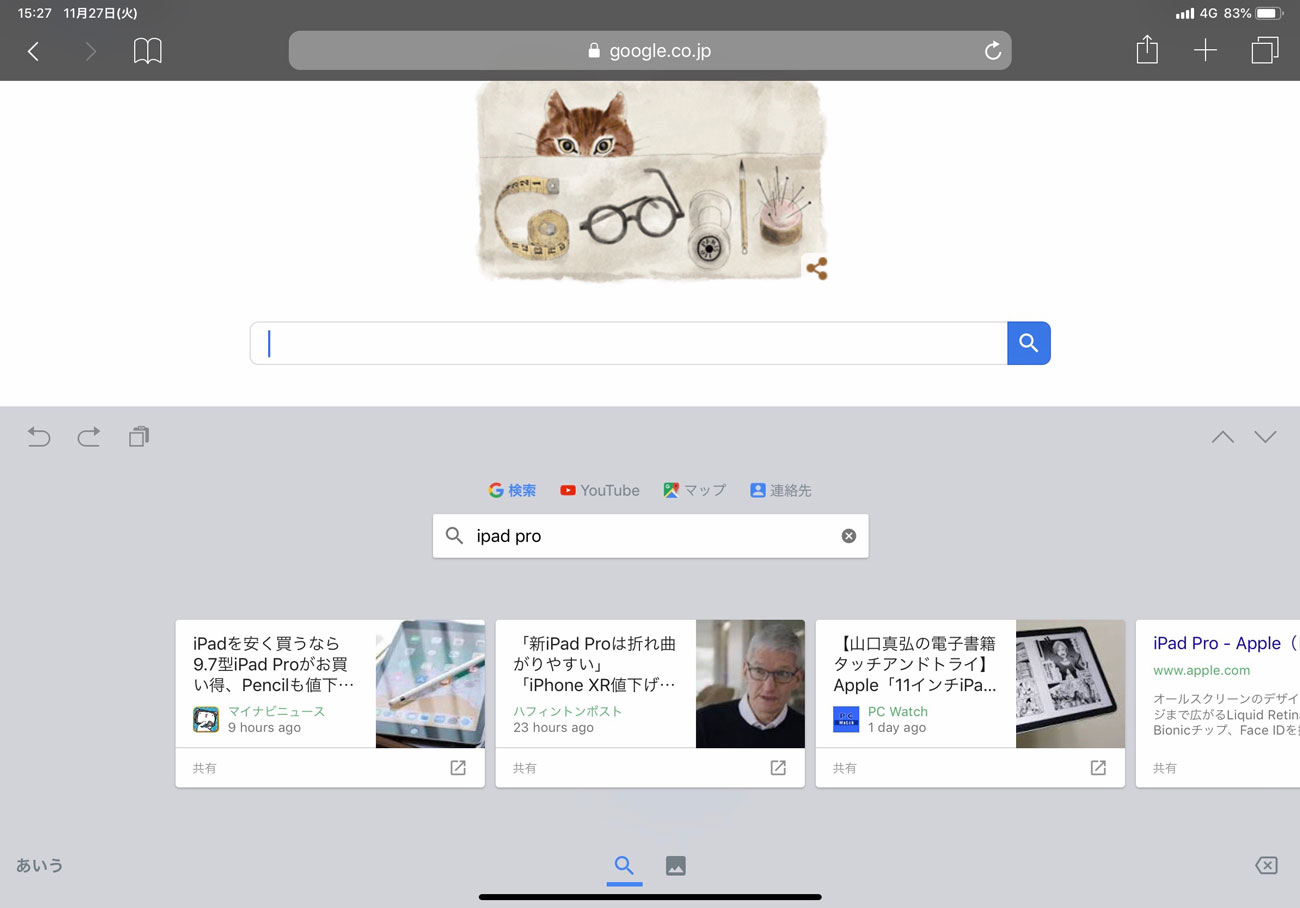Select the web search magnifier tab
Viewport: 1300px width, 908px height.
point(624,866)
